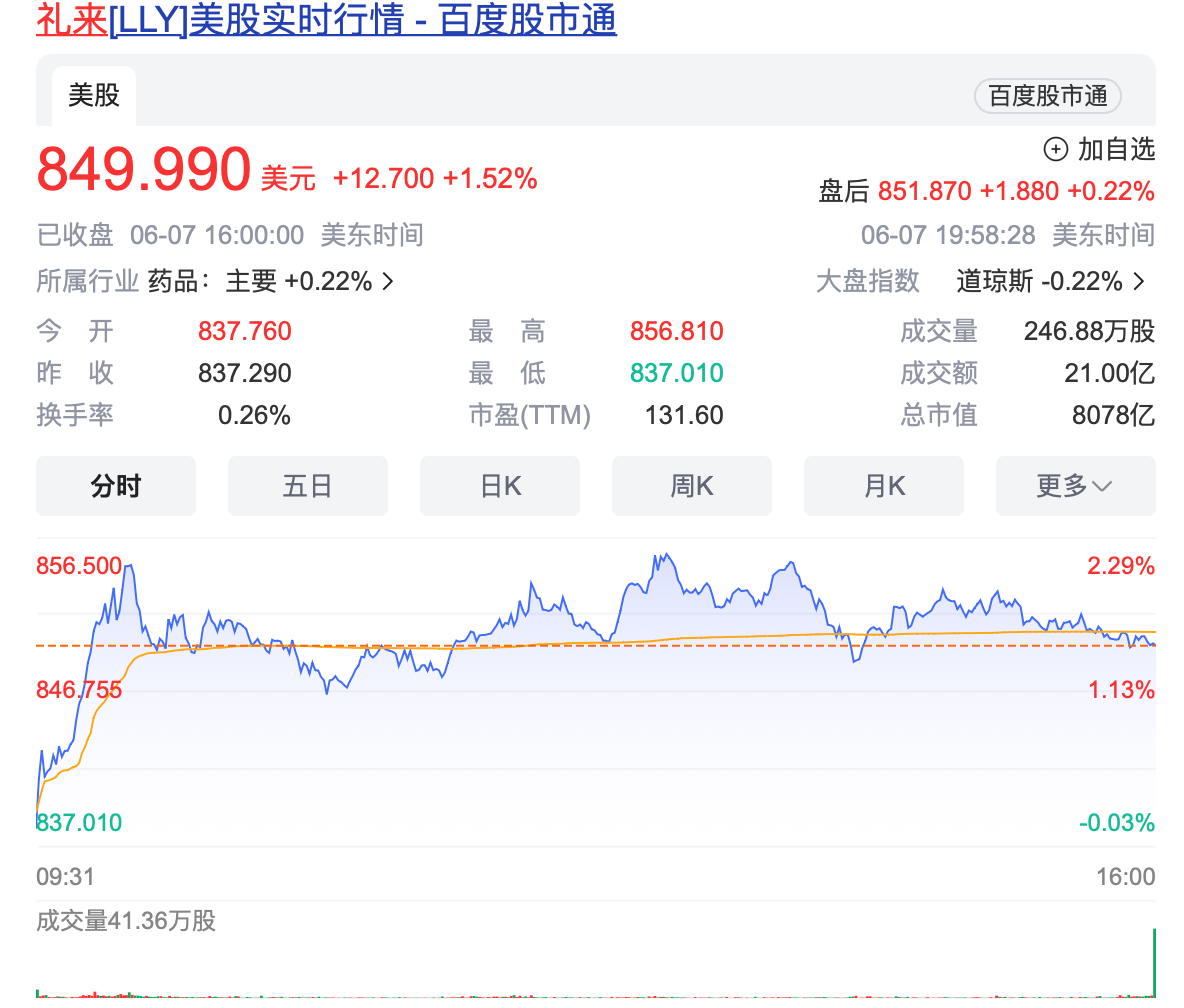Switch to the 分时 chart tab
Screen dimensions: 1184x1008
coord(116,486)
